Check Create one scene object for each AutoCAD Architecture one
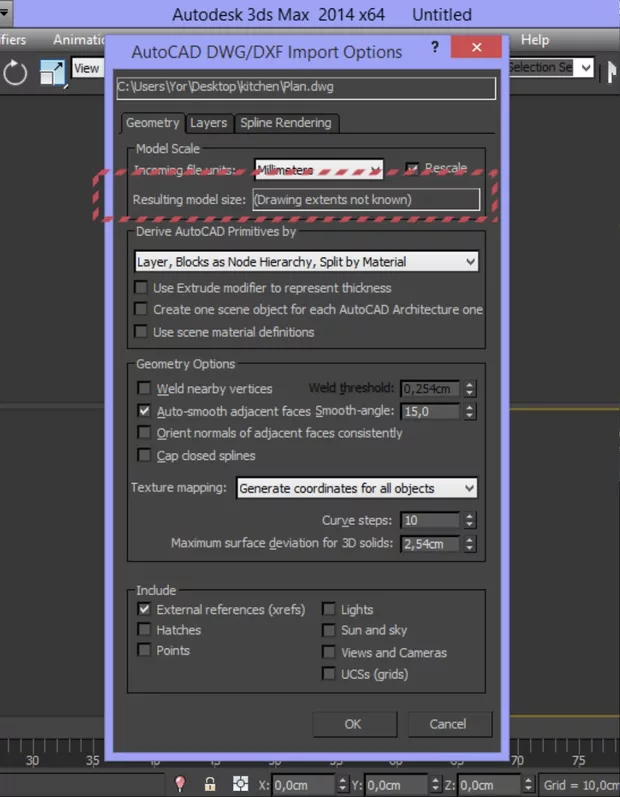The width and height of the screenshot is (620, 797). pos(141,309)
